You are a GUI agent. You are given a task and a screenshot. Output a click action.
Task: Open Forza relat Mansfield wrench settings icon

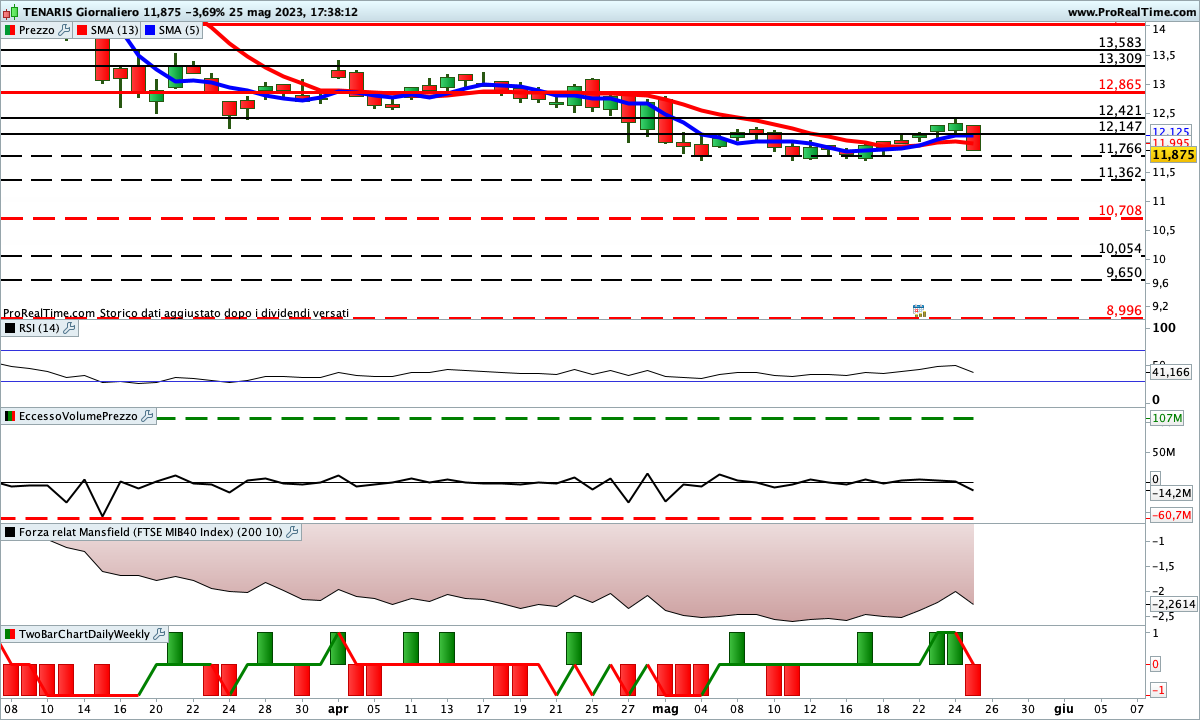[292, 532]
